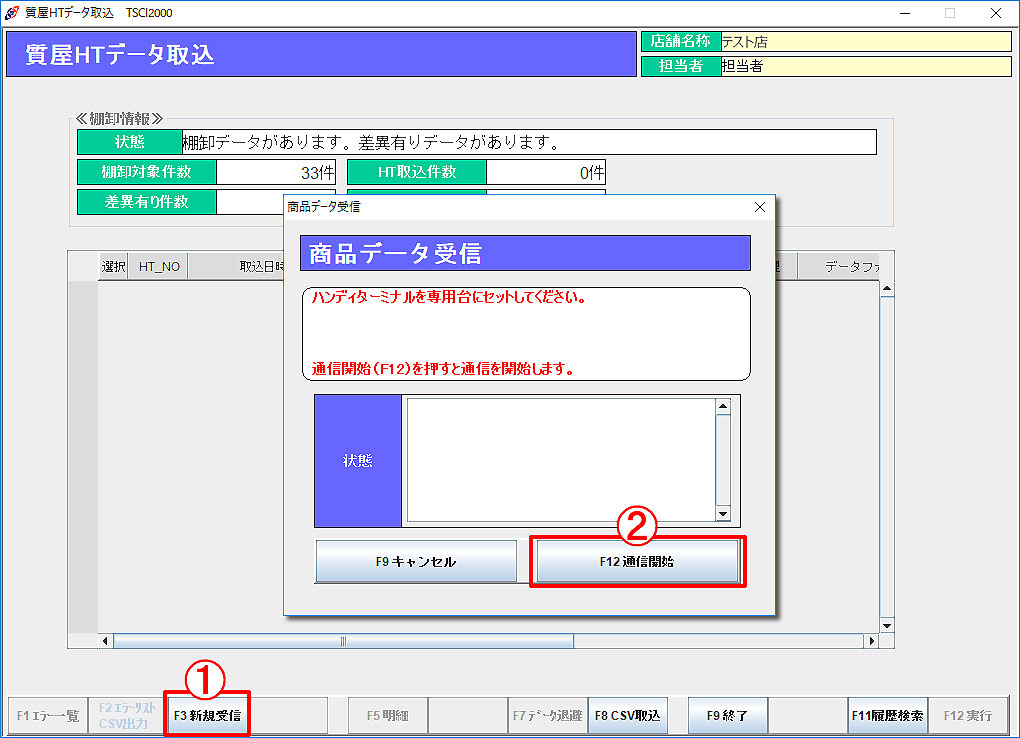Click F3 新規受信 function button
Image resolution: width=1020 pixels, height=738 pixels.
pos(207,715)
